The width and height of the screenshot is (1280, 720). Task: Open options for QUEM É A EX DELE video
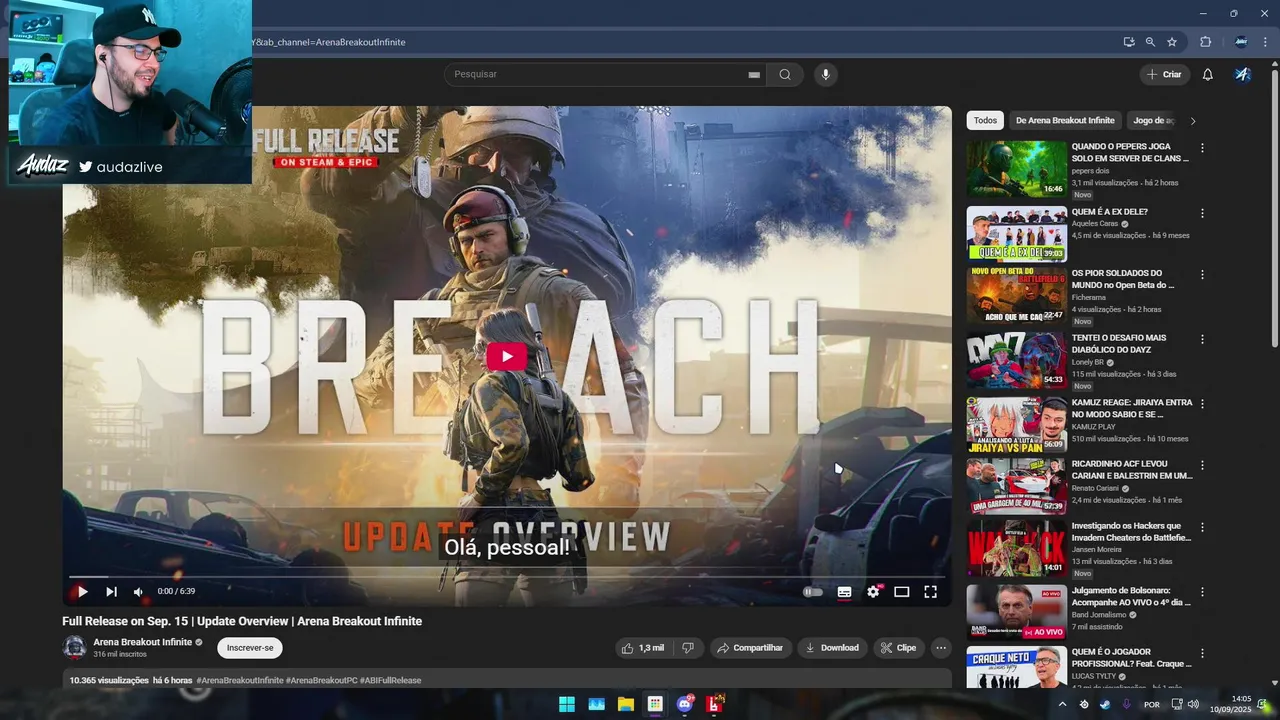tap(1202, 213)
